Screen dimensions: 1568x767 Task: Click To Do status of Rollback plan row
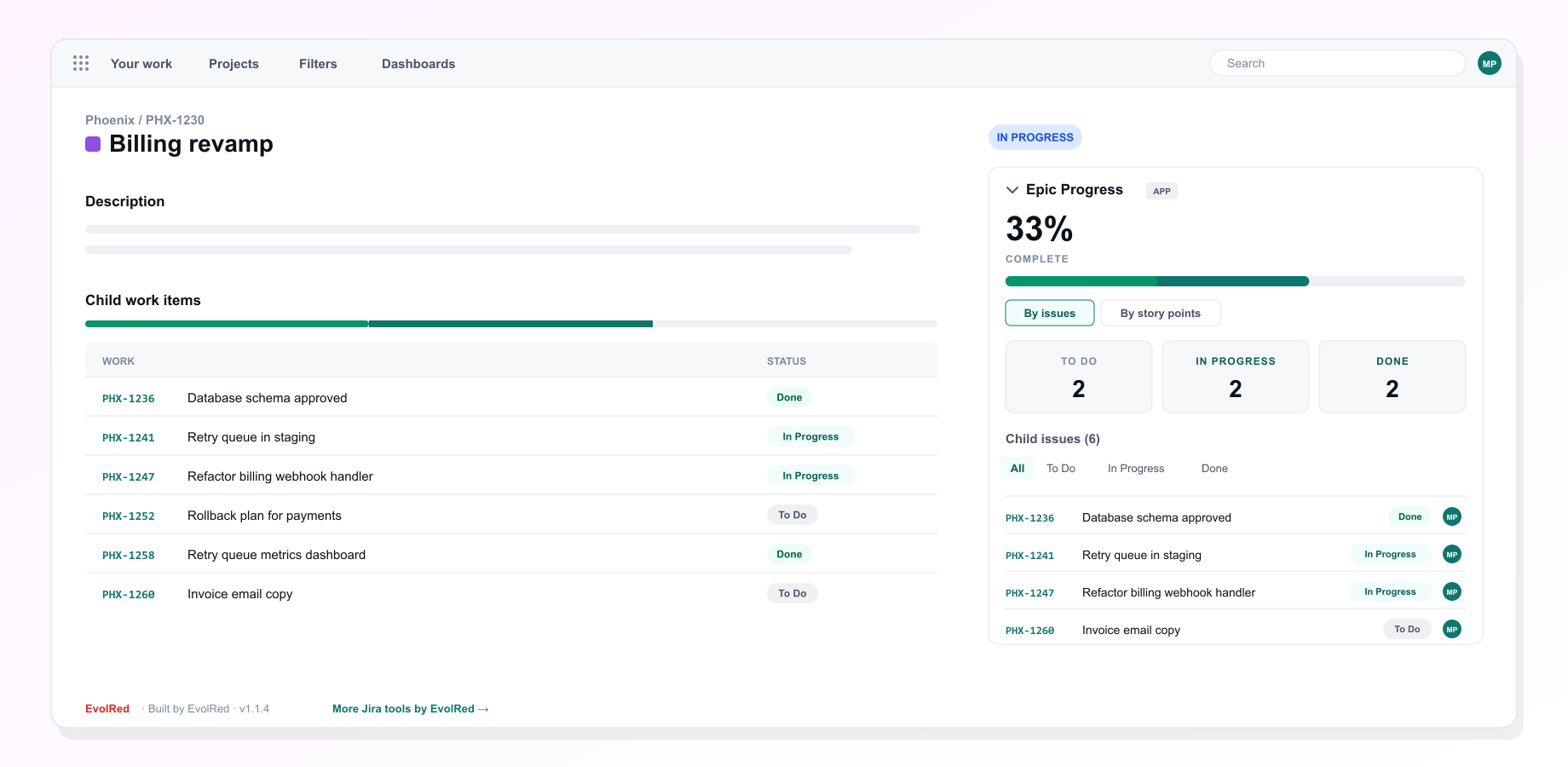pos(793,515)
